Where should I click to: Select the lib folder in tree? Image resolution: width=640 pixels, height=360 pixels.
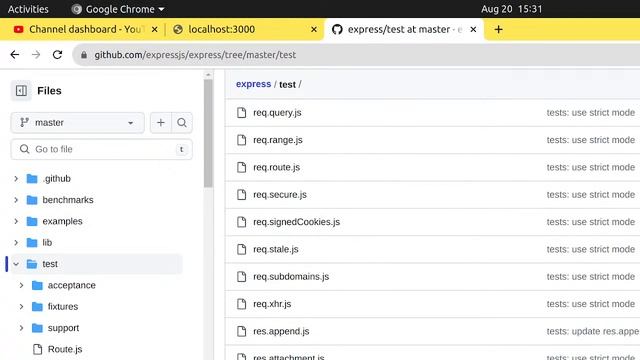(47, 242)
